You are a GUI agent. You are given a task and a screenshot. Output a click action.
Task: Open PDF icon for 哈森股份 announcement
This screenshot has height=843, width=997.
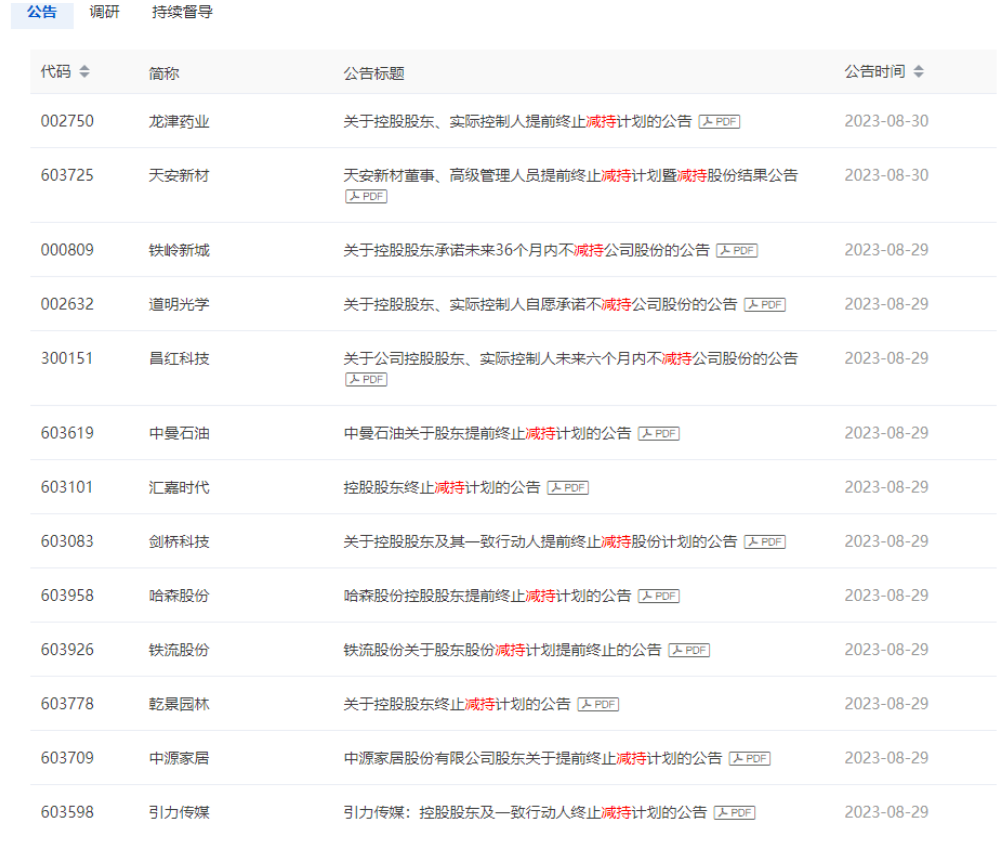tap(659, 596)
